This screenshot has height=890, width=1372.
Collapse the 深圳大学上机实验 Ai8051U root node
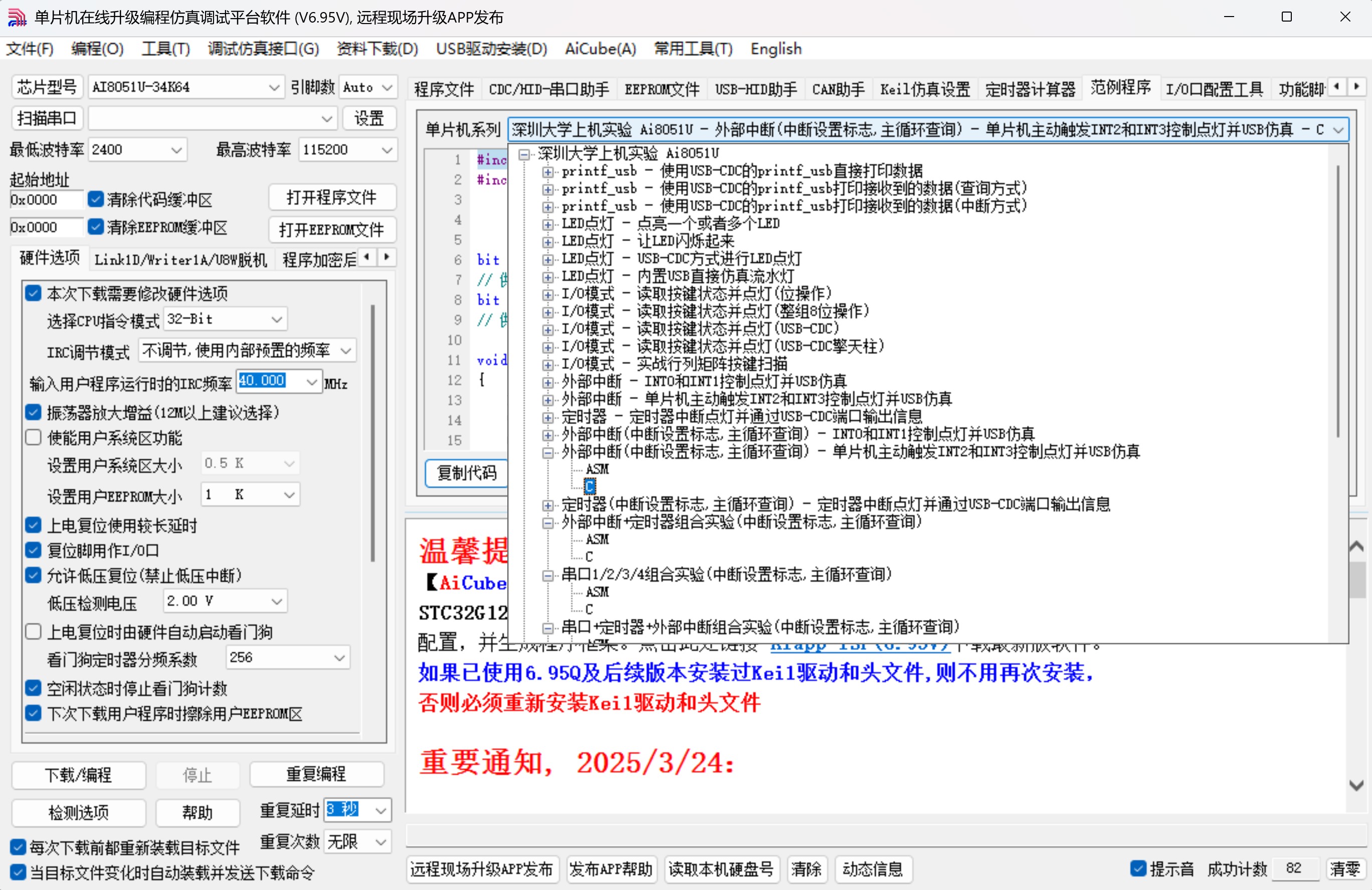[524, 154]
